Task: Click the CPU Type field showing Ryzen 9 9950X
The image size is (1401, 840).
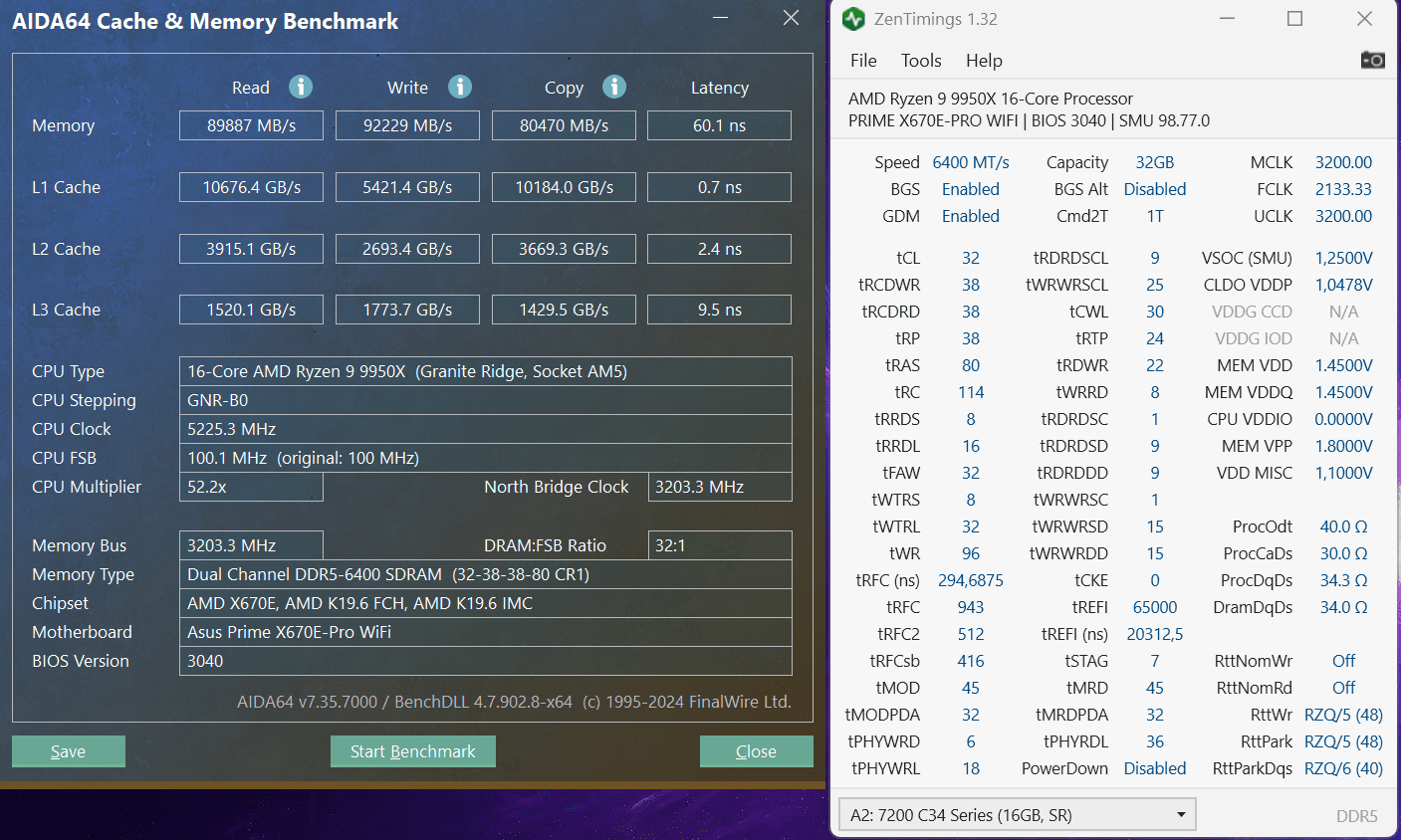Action: pyautogui.click(x=486, y=371)
